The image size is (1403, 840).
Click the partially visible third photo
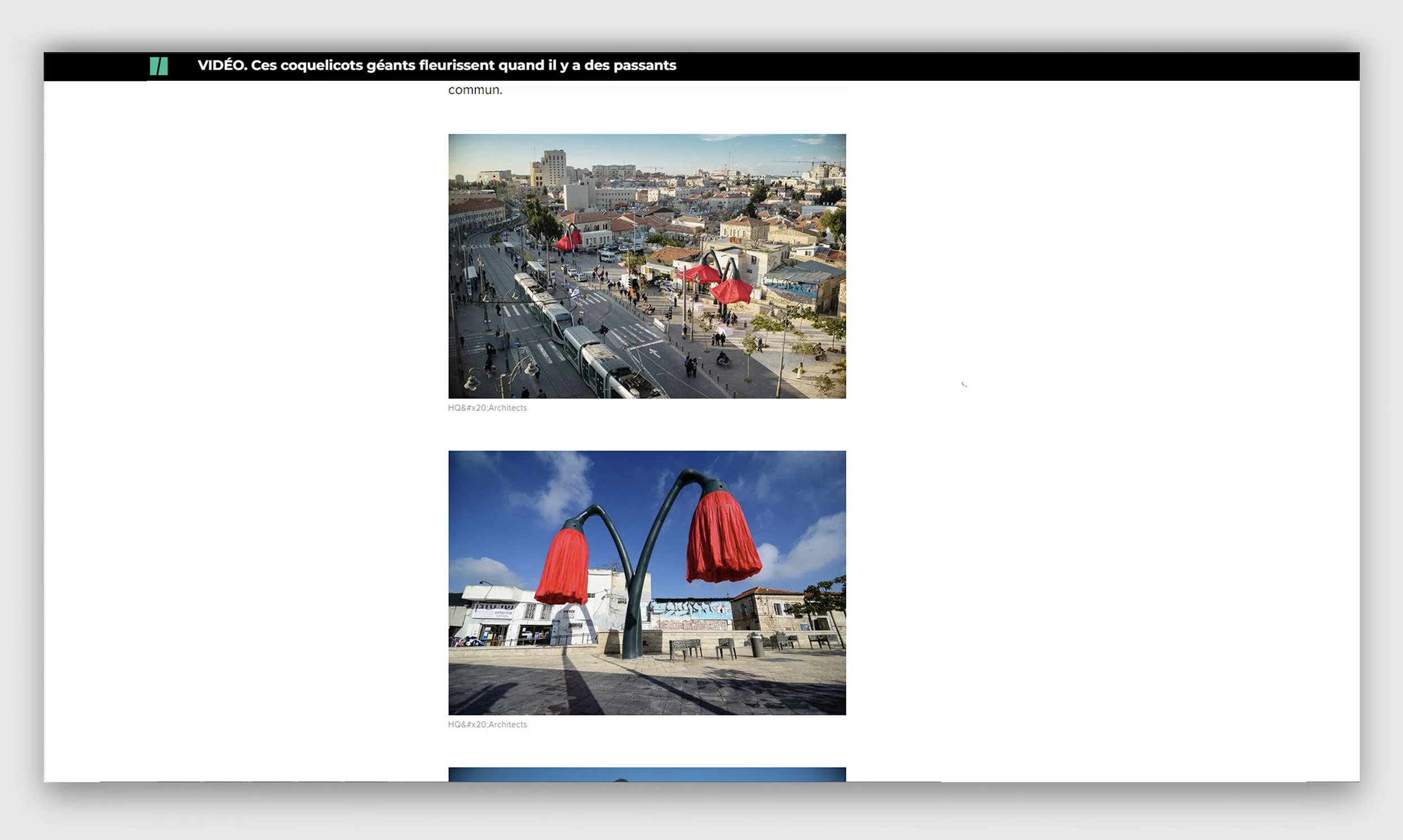647,774
